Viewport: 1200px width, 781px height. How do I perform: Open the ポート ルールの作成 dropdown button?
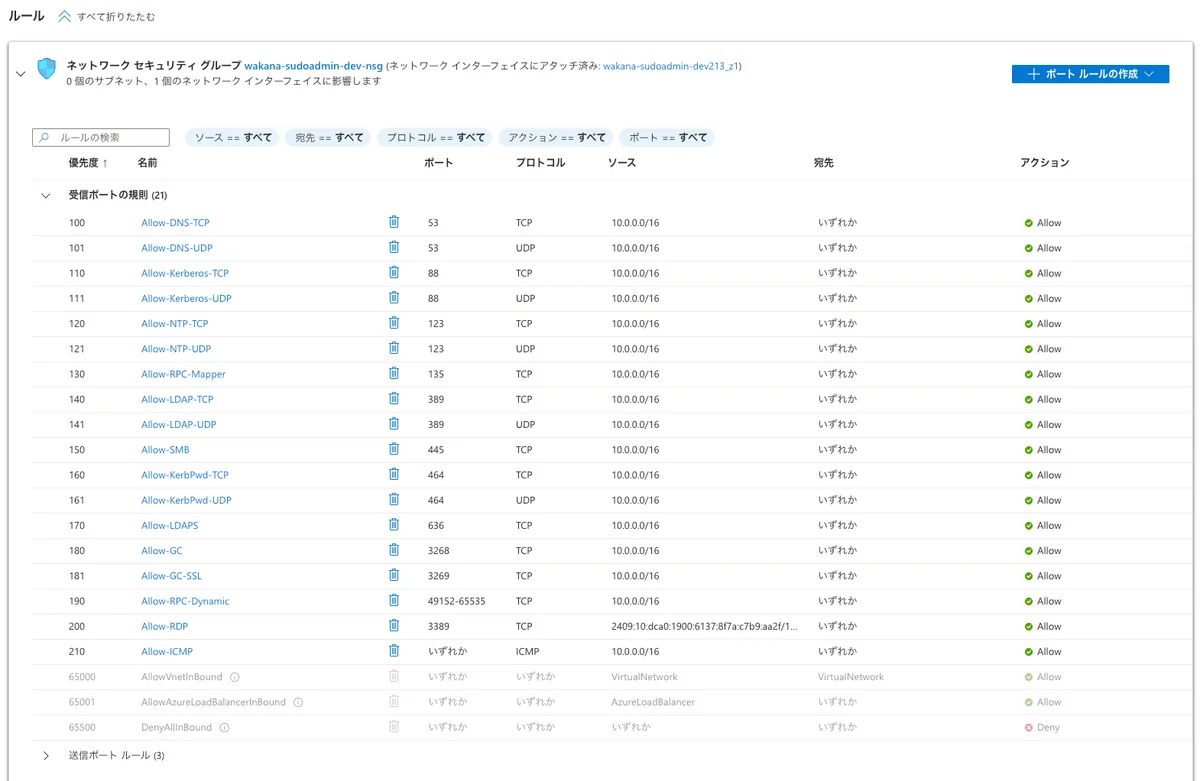(x=1090, y=74)
